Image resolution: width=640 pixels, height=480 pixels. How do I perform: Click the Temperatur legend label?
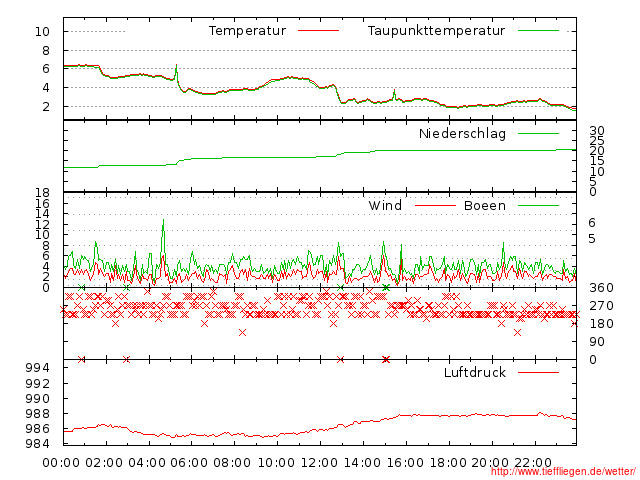tap(247, 31)
